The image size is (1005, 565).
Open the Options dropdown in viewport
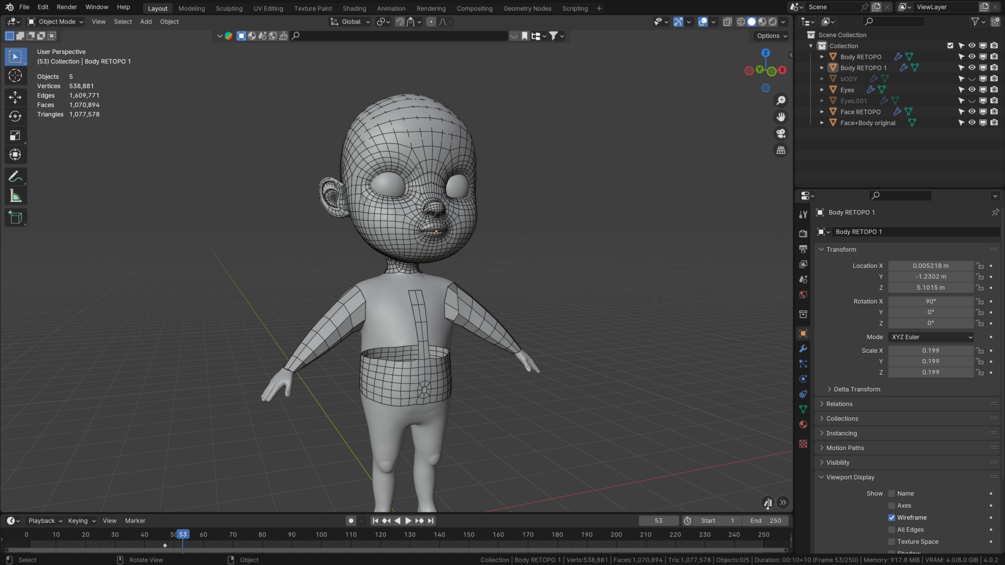tap(771, 36)
